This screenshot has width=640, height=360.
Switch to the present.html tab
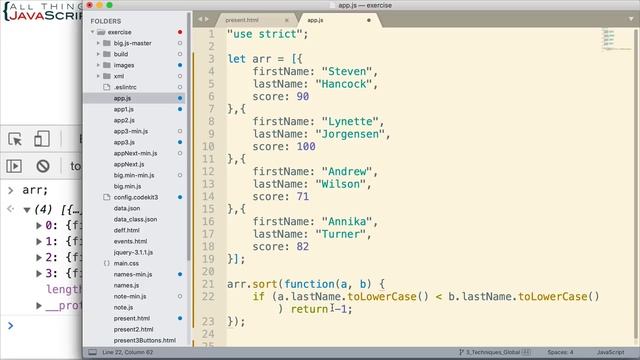[242, 20]
